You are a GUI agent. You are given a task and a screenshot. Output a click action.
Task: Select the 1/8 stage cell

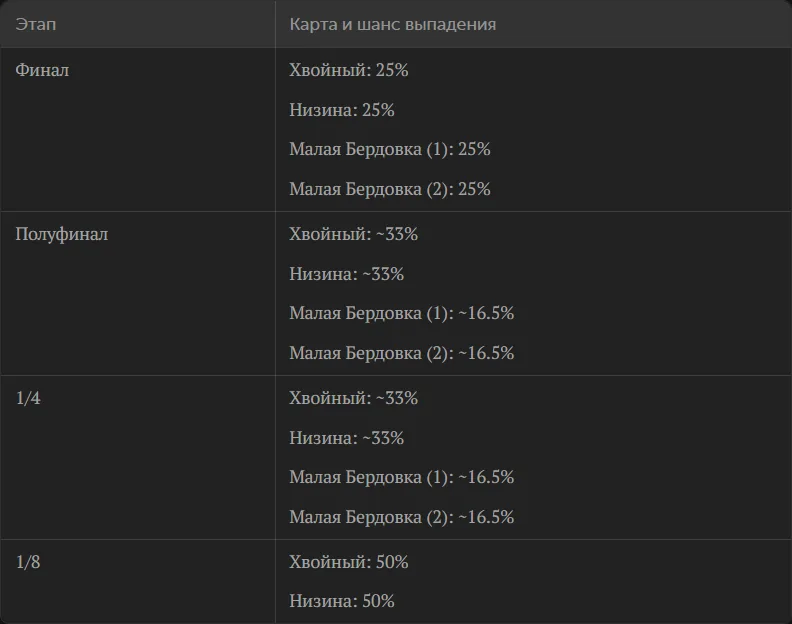pos(137,582)
